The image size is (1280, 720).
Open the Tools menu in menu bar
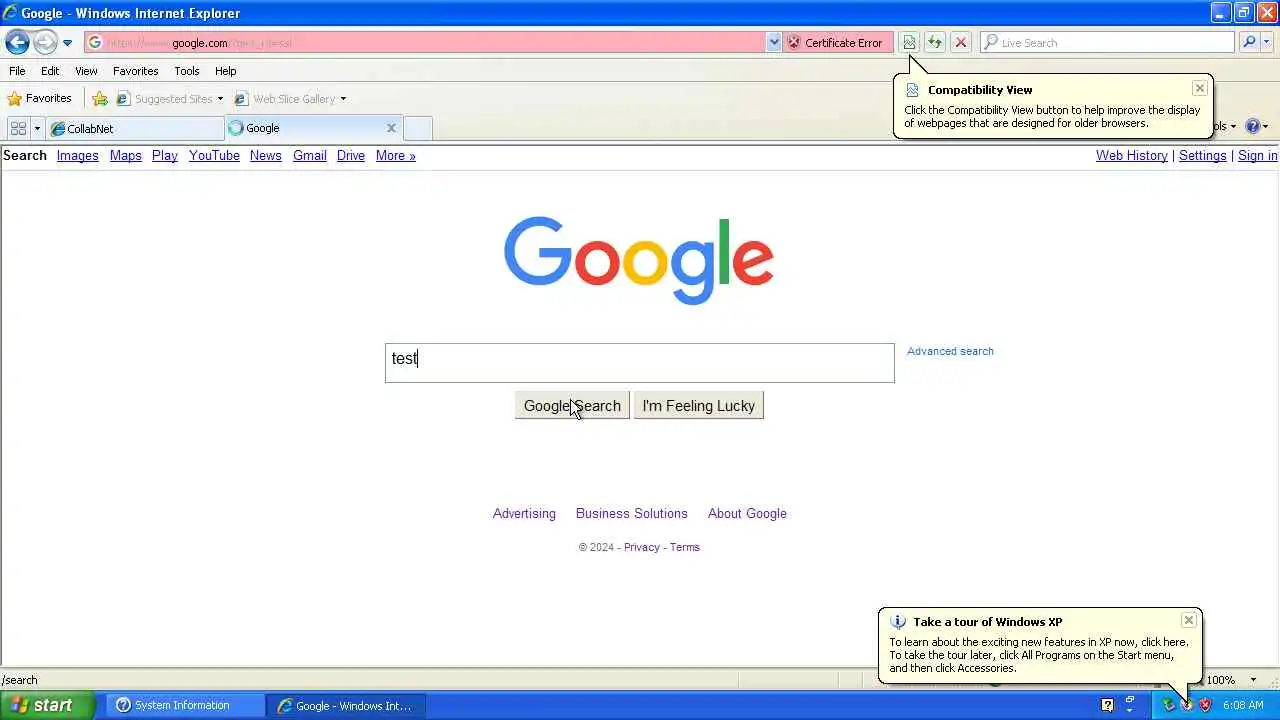[x=186, y=71]
